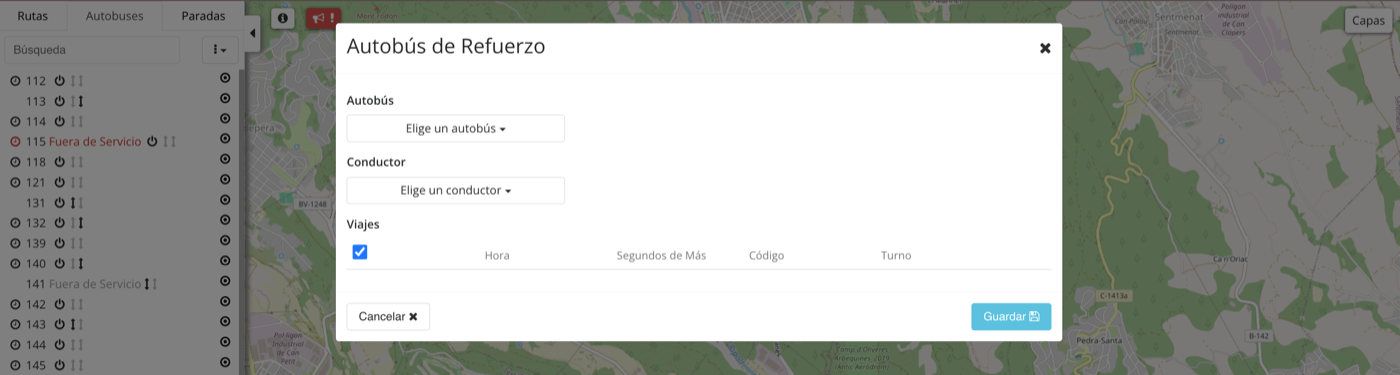Click the Segundos de Más column header
The image size is (1400, 375).
click(x=661, y=256)
